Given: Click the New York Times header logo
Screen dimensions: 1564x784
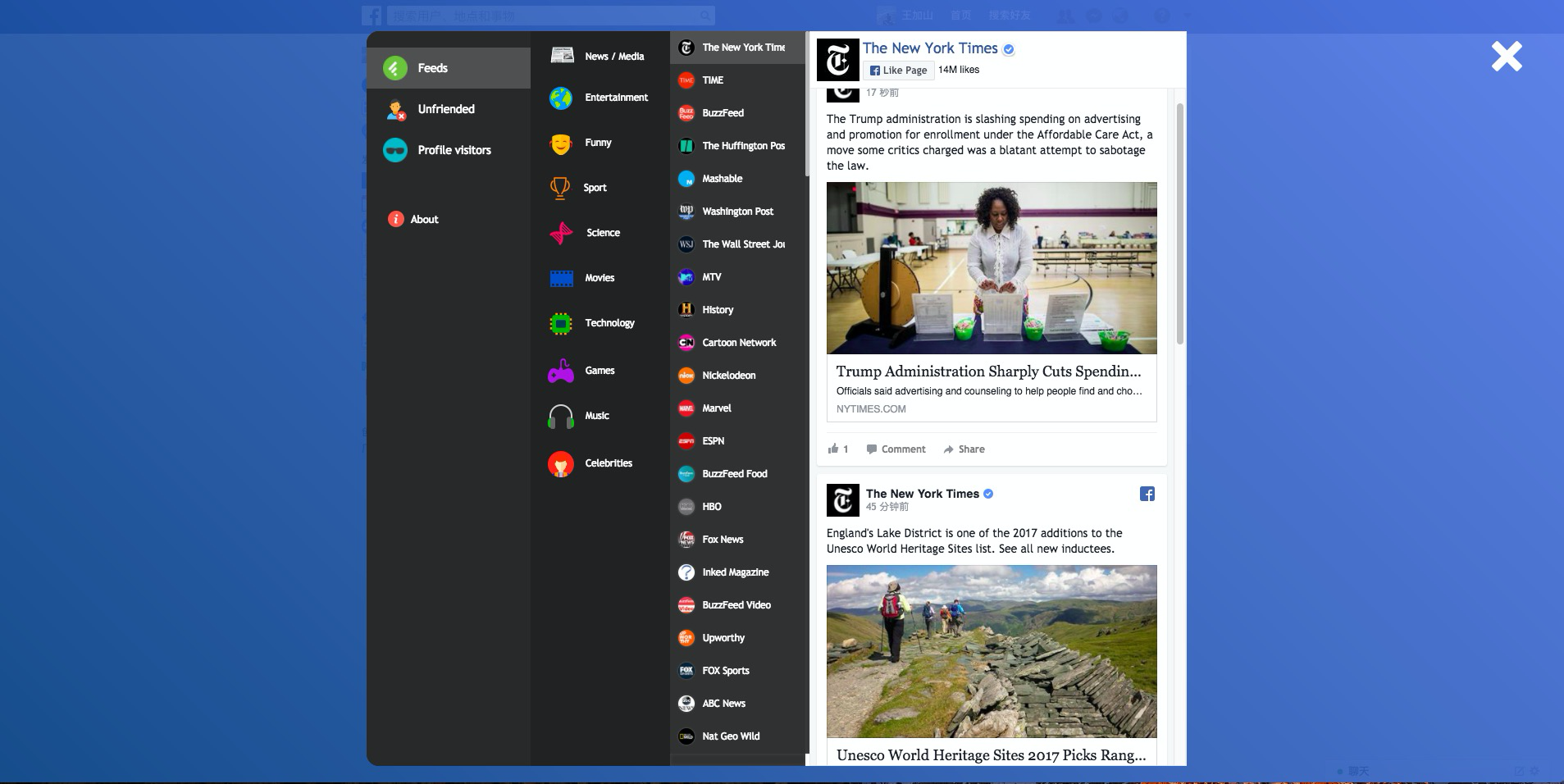Looking at the screenshot, I should [838, 60].
